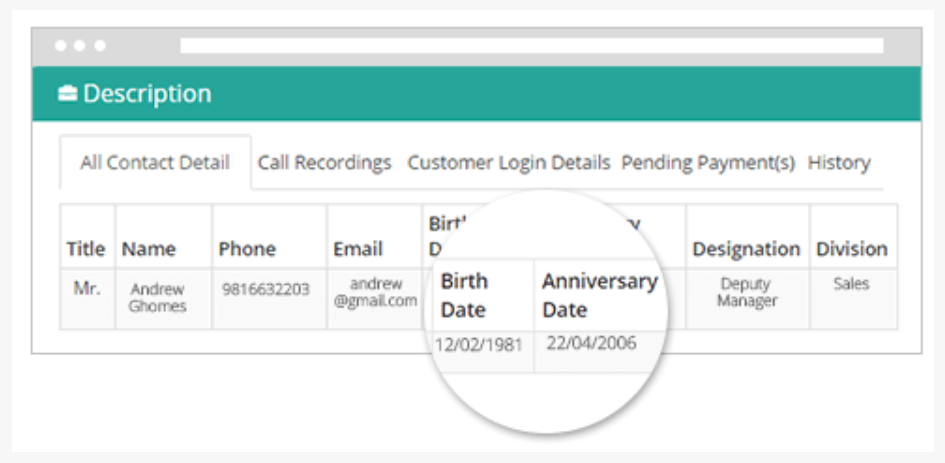Open the Customer Login Details tab

tap(509, 163)
